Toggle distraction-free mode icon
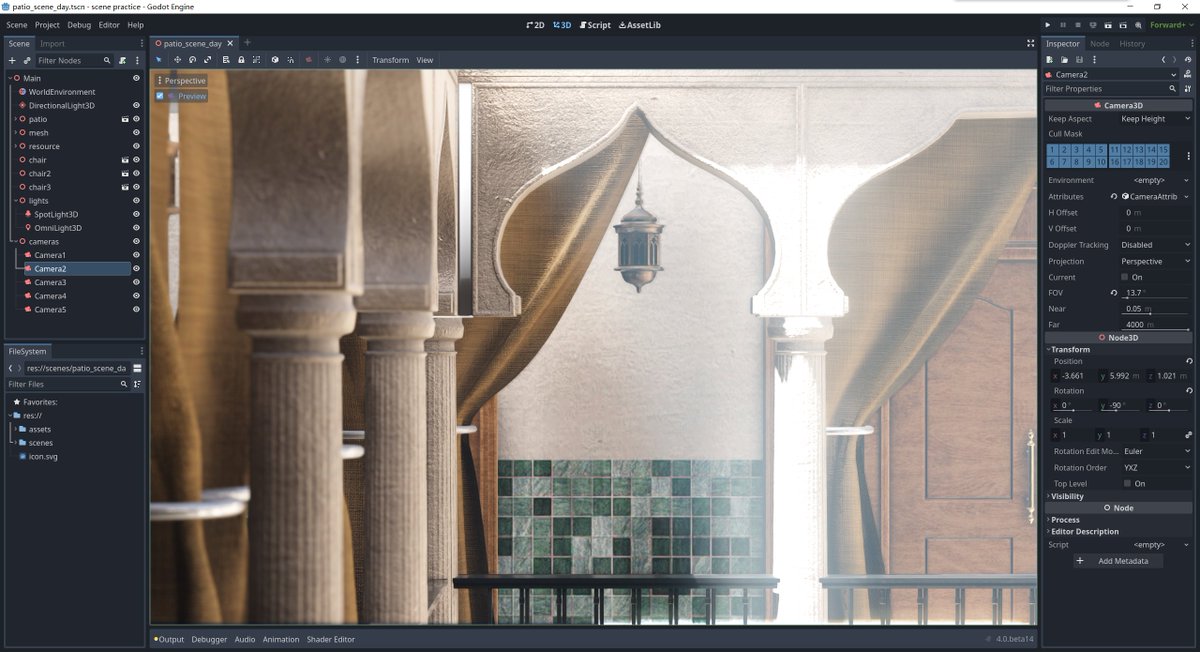1200x652 pixels. (x=1031, y=43)
